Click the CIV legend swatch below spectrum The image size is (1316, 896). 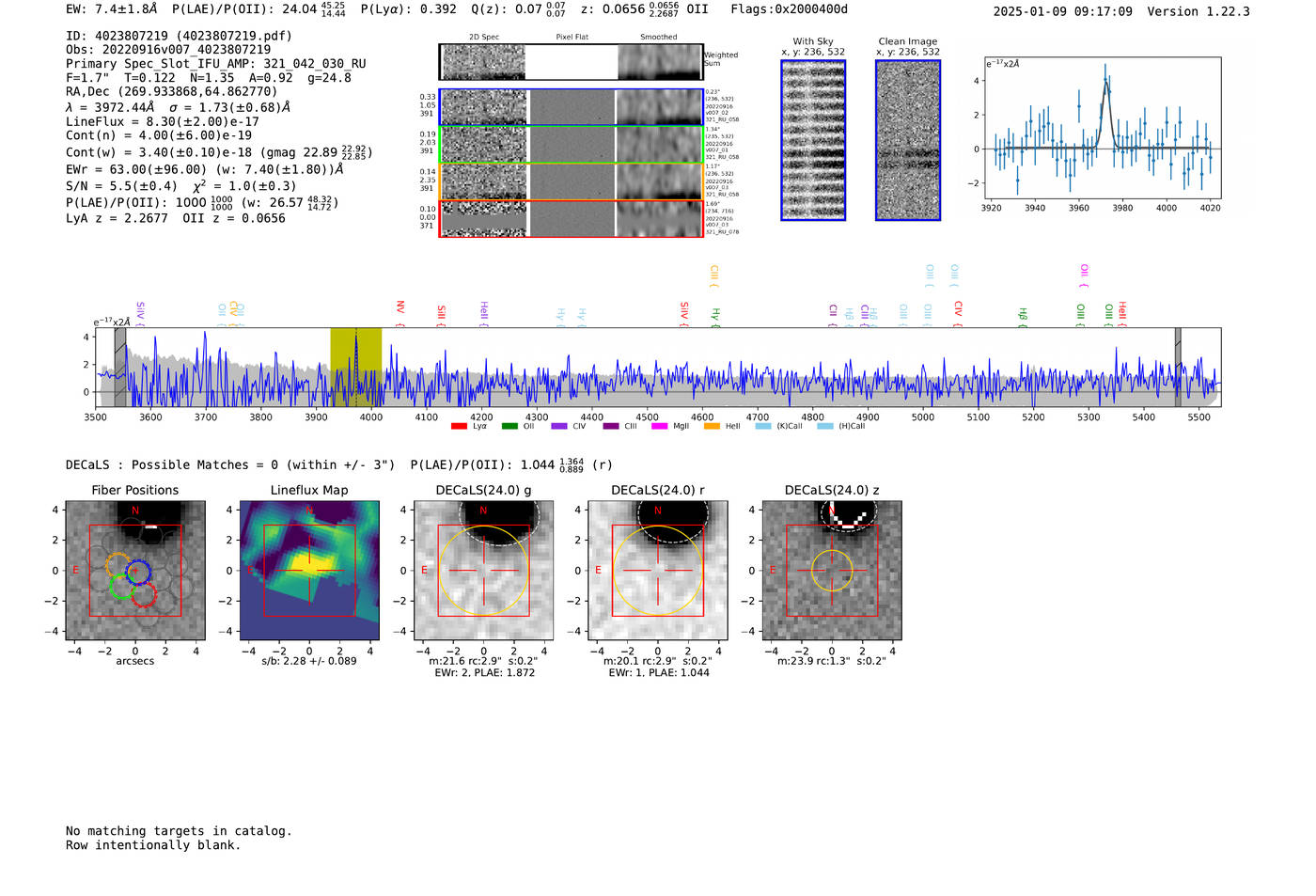559,427
